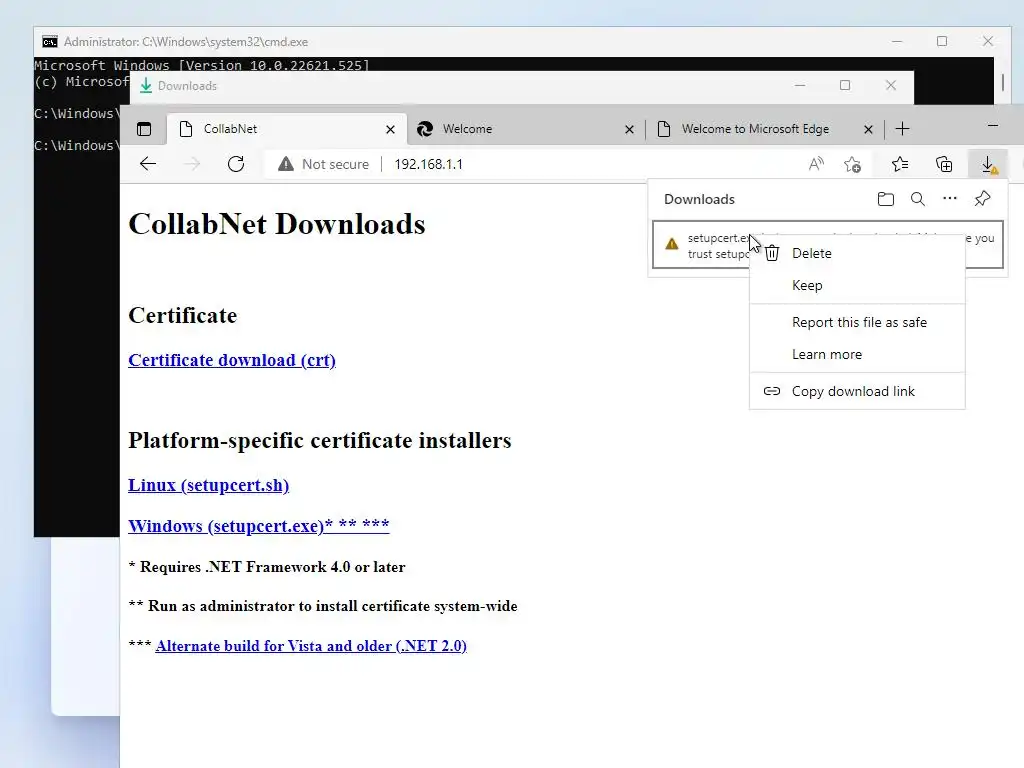Maximize the cmd.exe window
This screenshot has width=1024, height=768.
(x=942, y=41)
